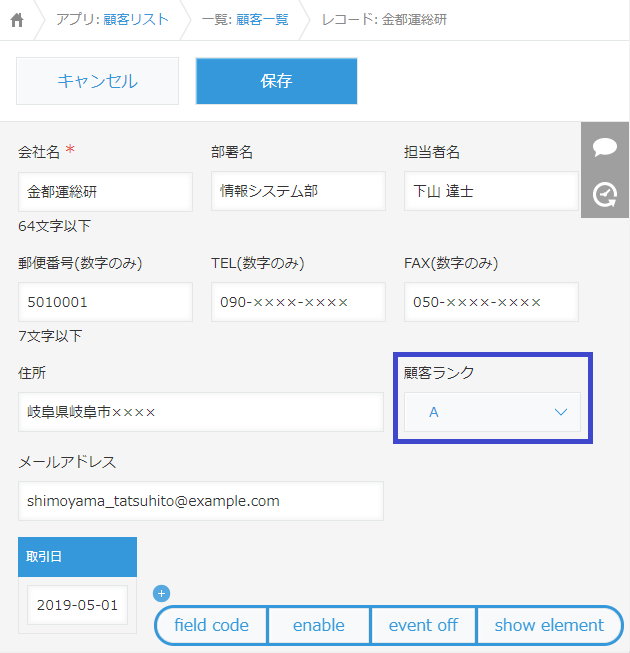Edit the 部署名 field 情報システム部
The width and height of the screenshot is (630, 653).
click(298, 191)
